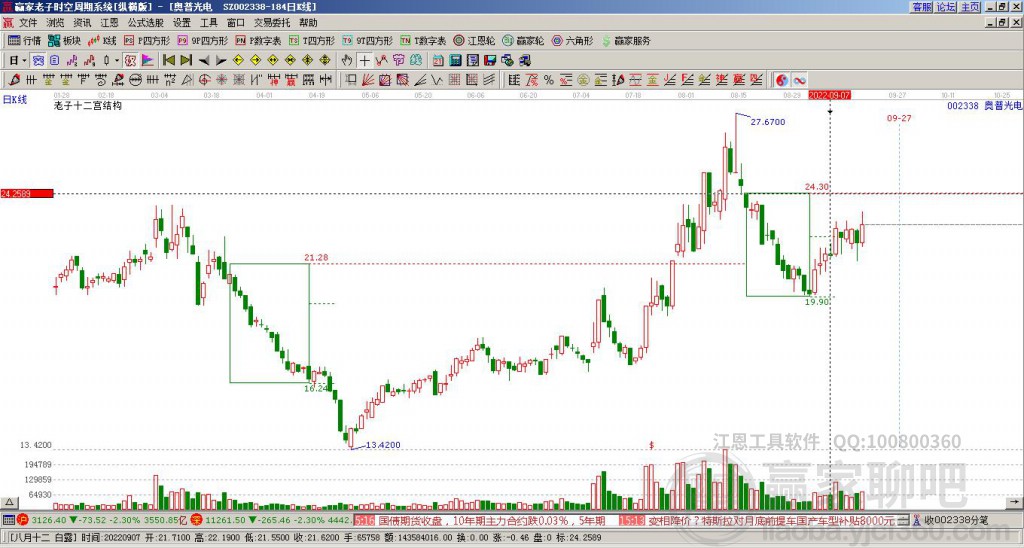Open the 浏览 menu
The width and height of the screenshot is (1024, 548).
click(x=55, y=23)
